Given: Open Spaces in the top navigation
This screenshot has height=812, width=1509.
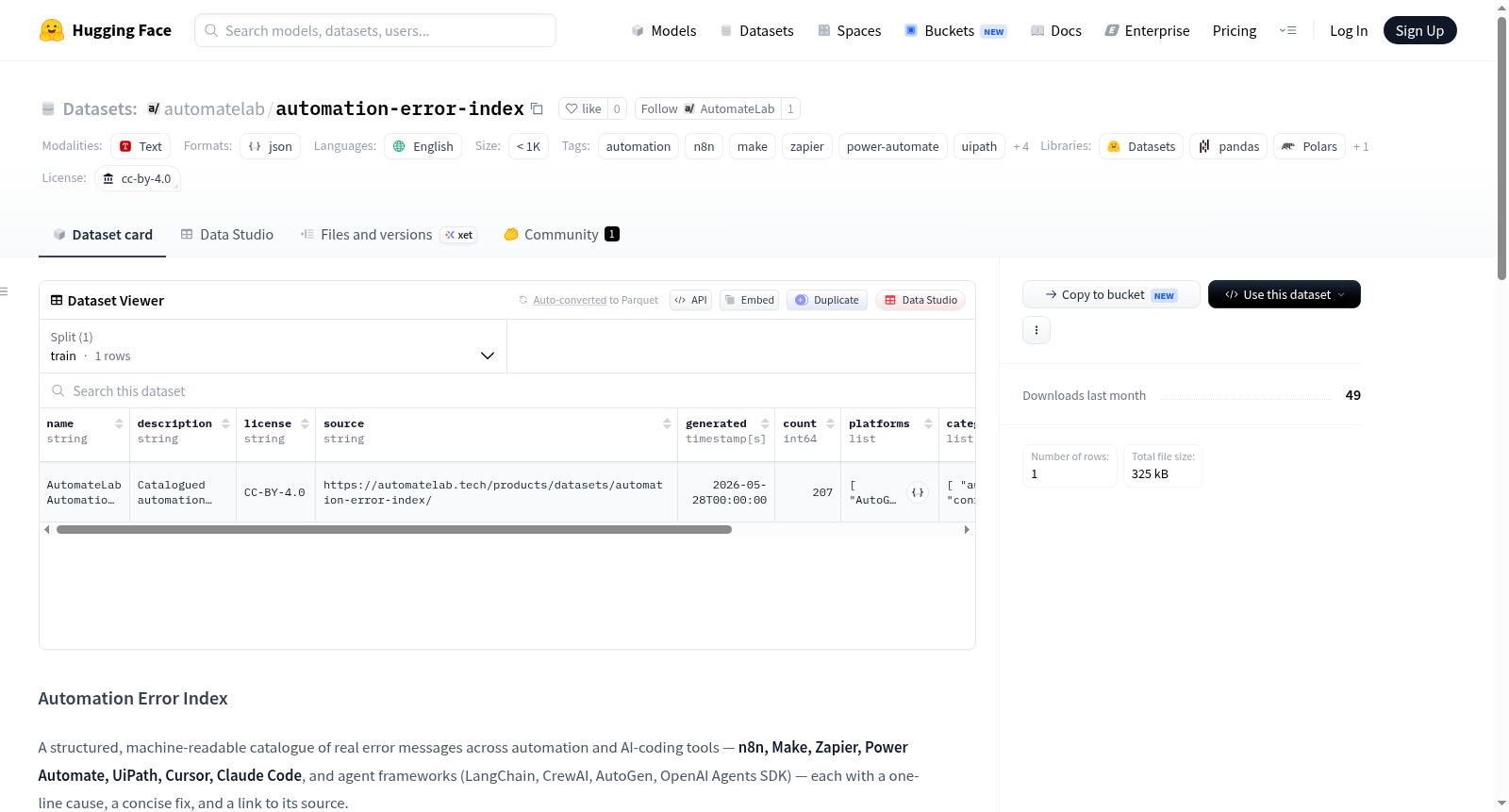Looking at the screenshot, I should coord(849,30).
